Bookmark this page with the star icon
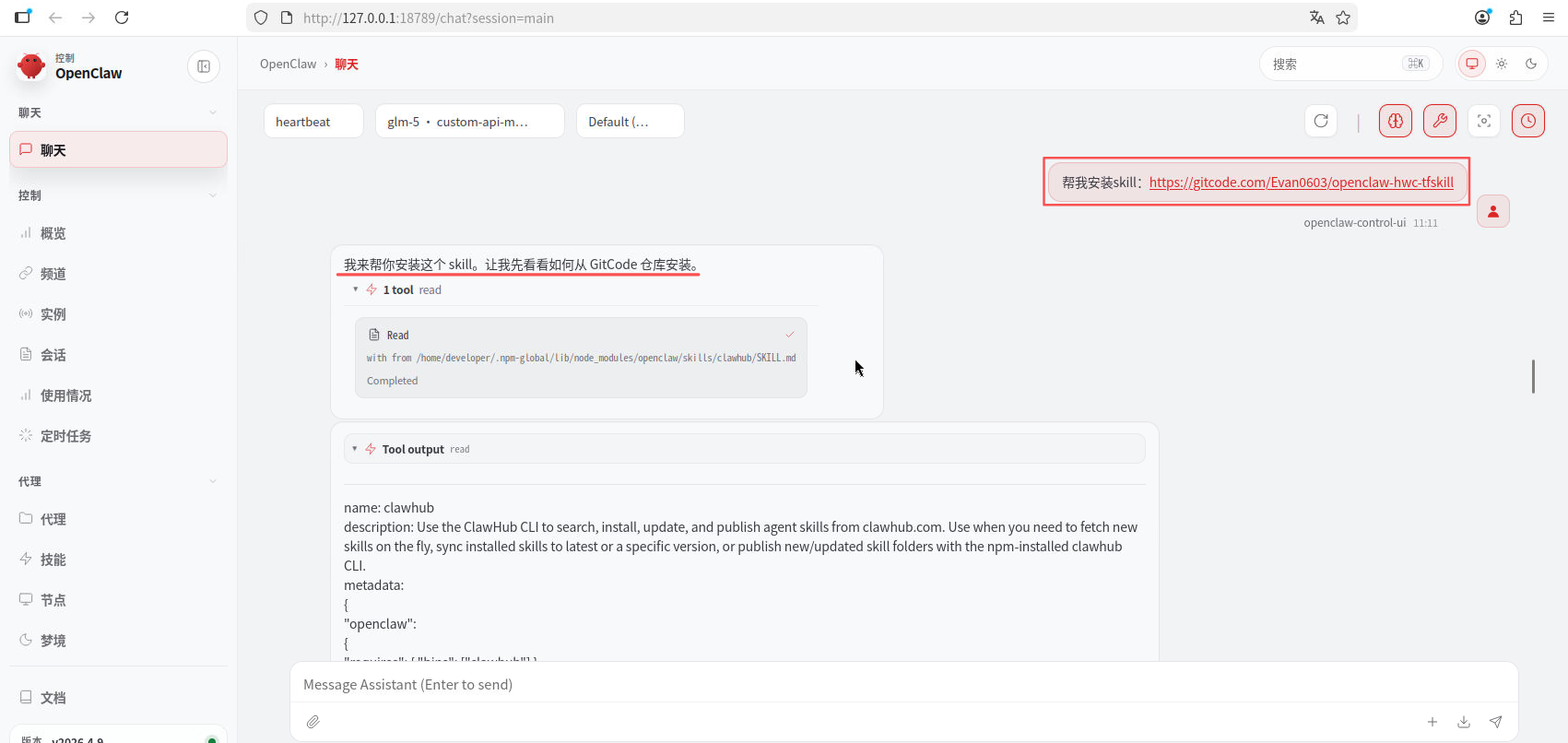Screen dimensions: 1568x743 [1343, 18]
